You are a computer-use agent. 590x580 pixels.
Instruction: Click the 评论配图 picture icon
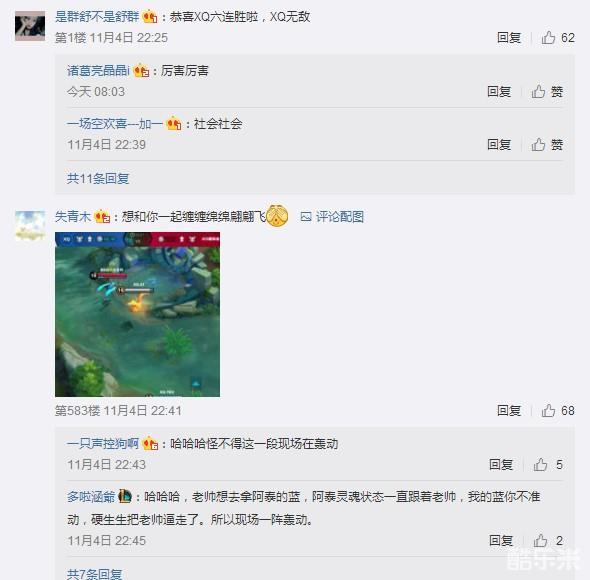pyautogui.click(x=306, y=216)
